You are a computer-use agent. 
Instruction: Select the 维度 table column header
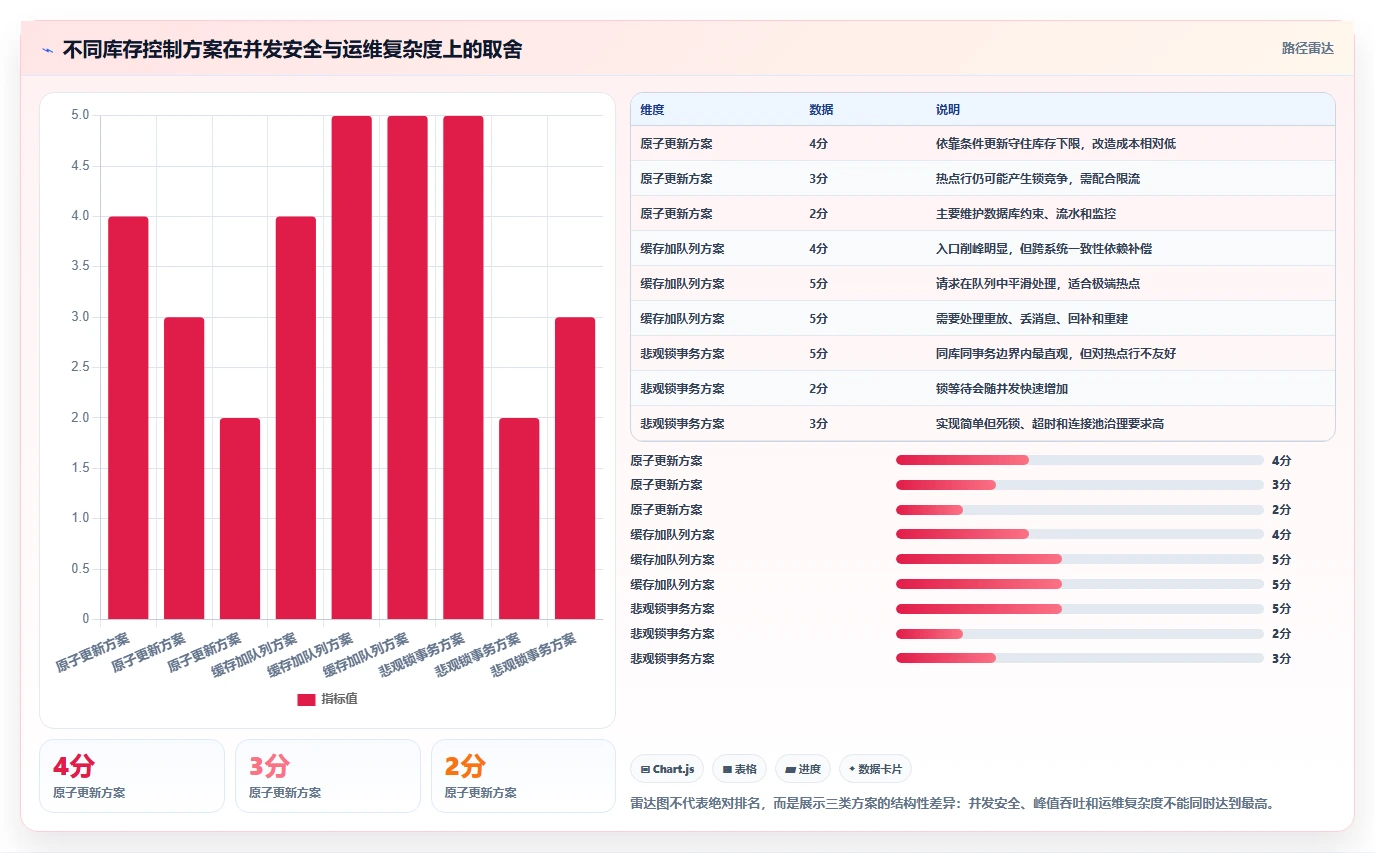click(653, 109)
